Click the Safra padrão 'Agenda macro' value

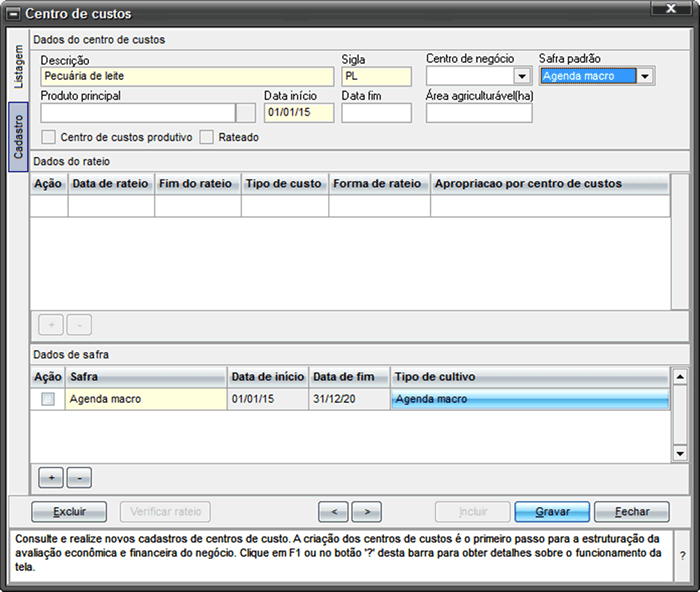tap(588, 76)
